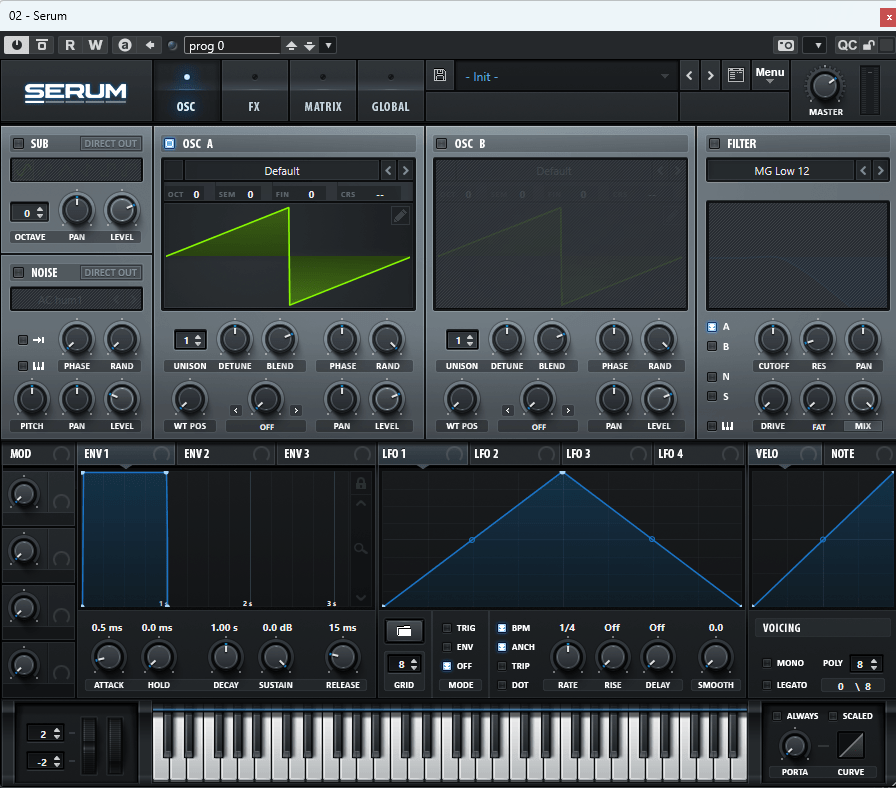
Task: Enable MONO voicing checkbox
Action: pyautogui.click(x=767, y=663)
